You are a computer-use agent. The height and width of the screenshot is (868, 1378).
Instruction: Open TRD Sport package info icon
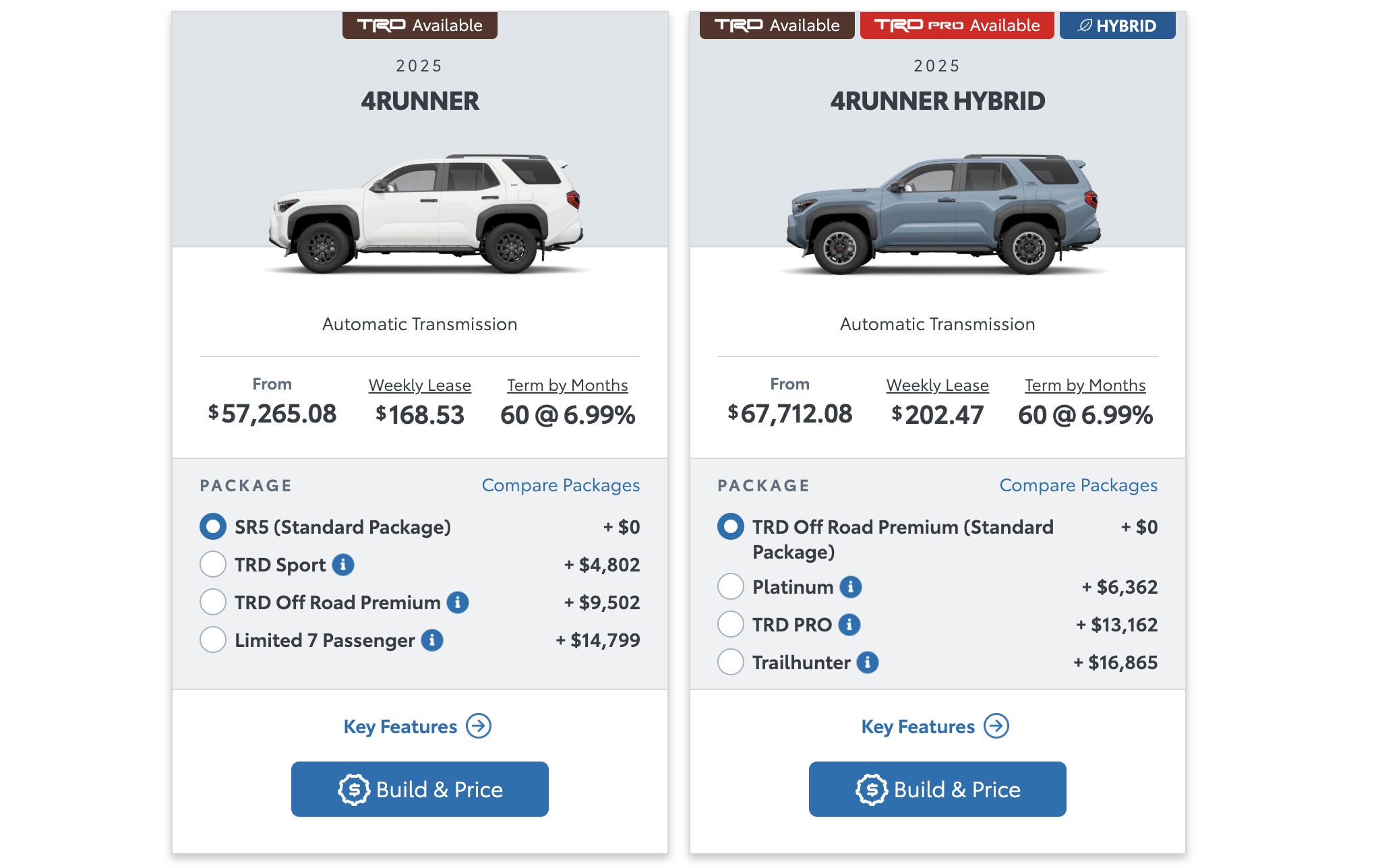343,565
